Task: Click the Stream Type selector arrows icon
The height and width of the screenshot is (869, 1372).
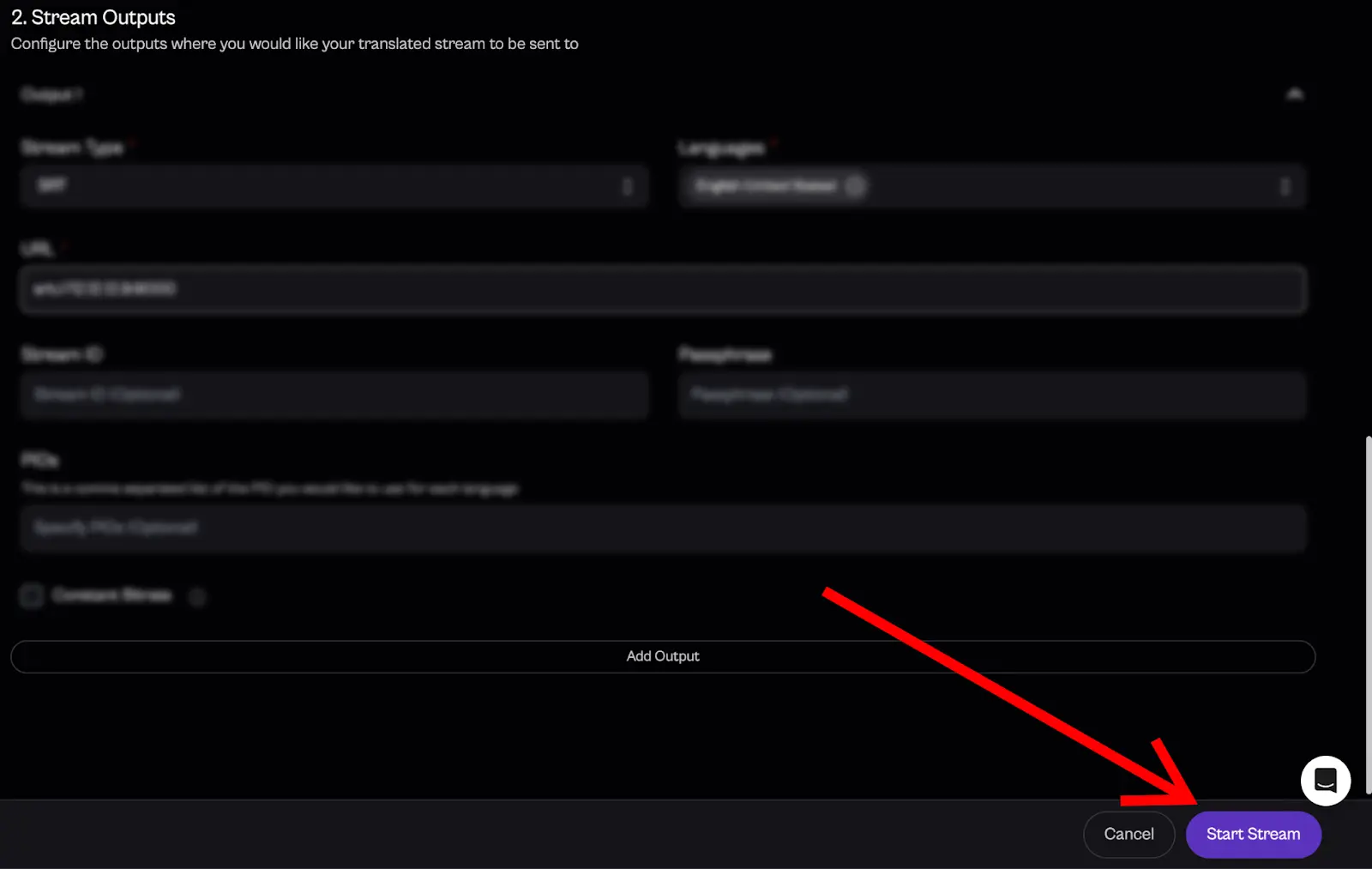Action: [628, 186]
